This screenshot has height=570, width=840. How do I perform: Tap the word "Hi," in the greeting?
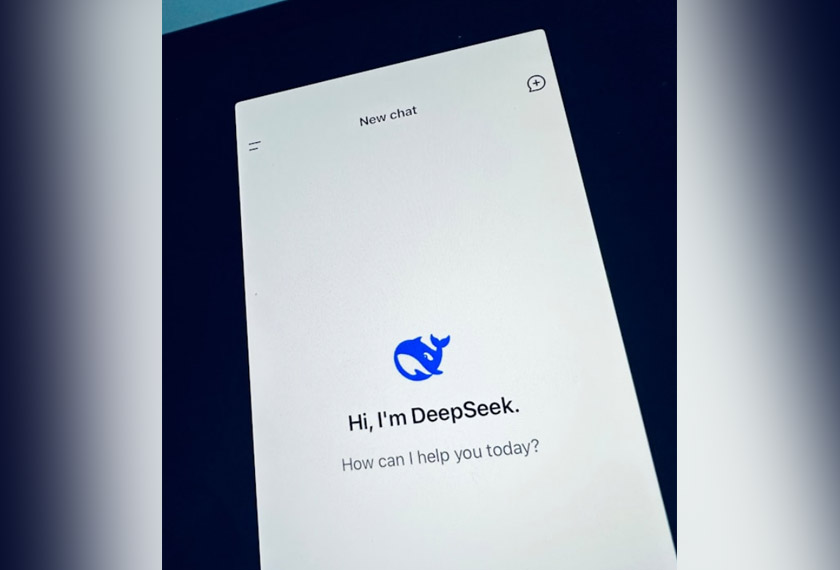360,423
